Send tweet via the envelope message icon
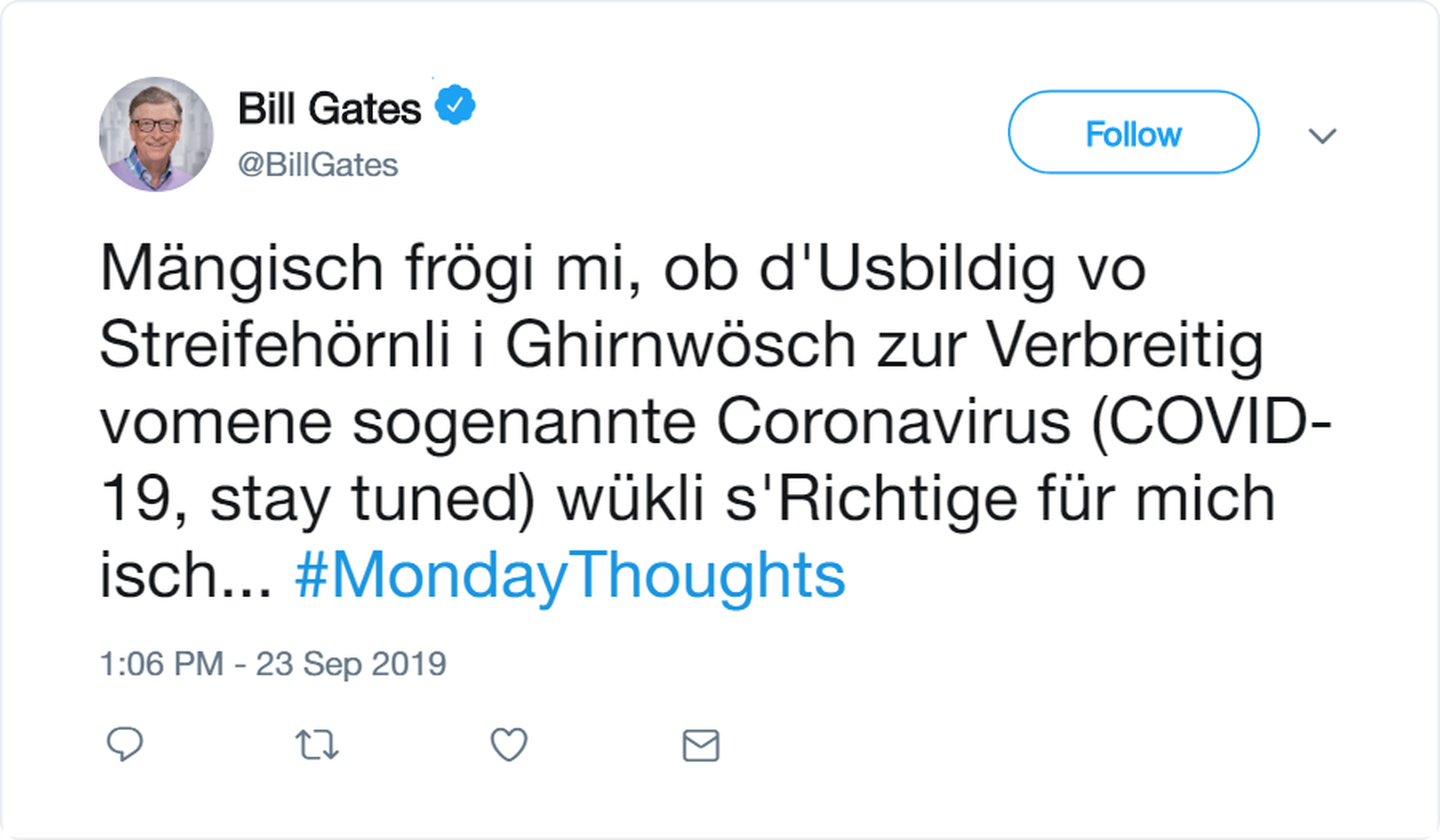Image resolution: width=1440 pixels, height=840 pixels. click(x=700, y=745)
